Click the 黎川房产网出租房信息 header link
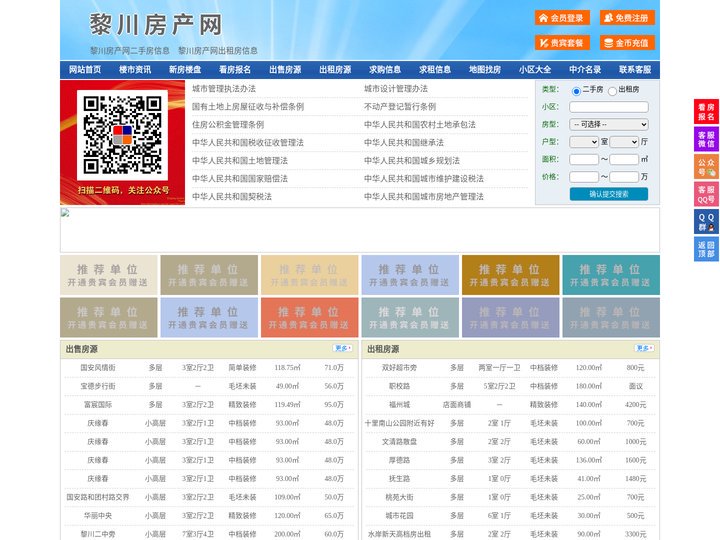 click(x=218, y=51)
